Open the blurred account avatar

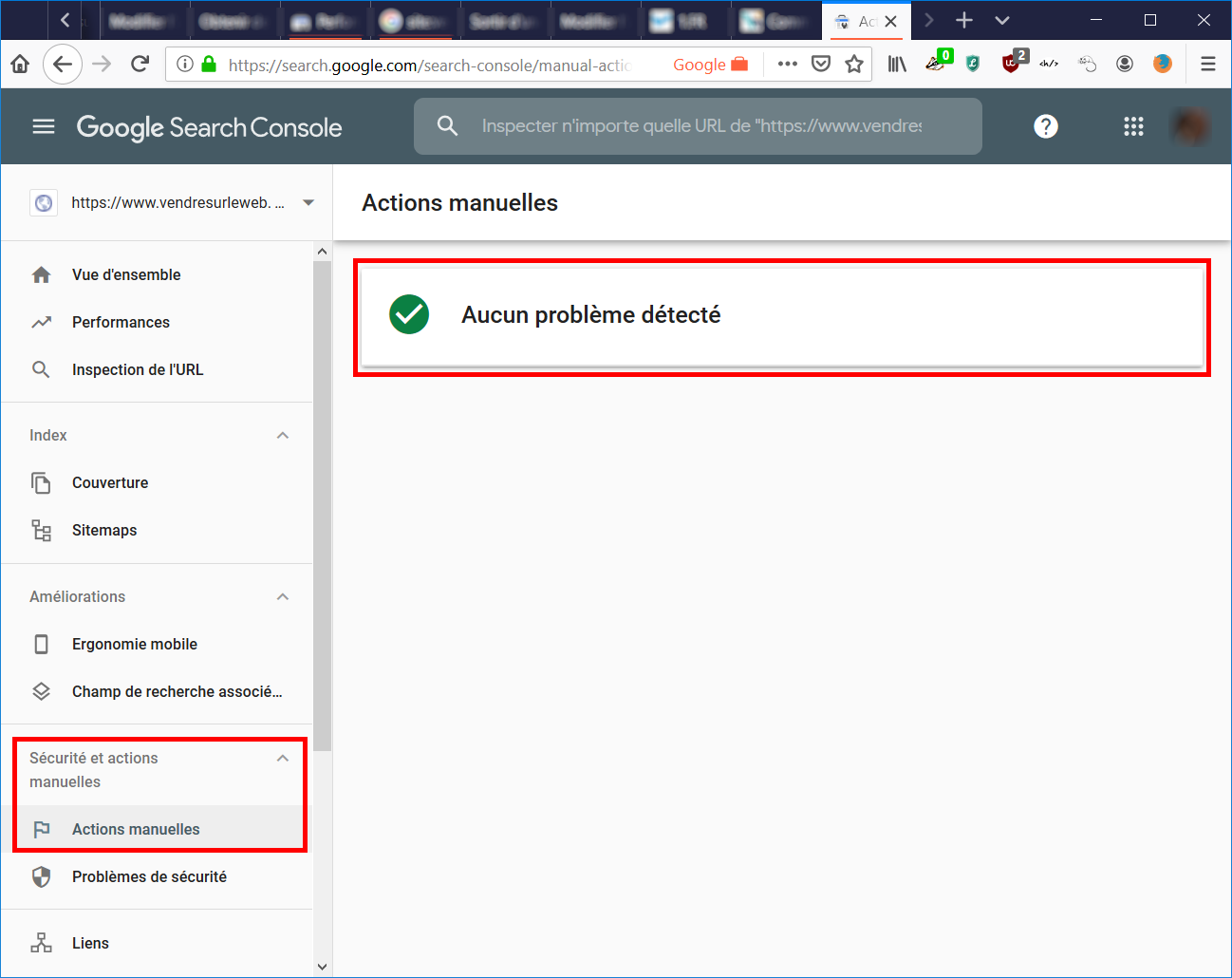point(1191,126)
